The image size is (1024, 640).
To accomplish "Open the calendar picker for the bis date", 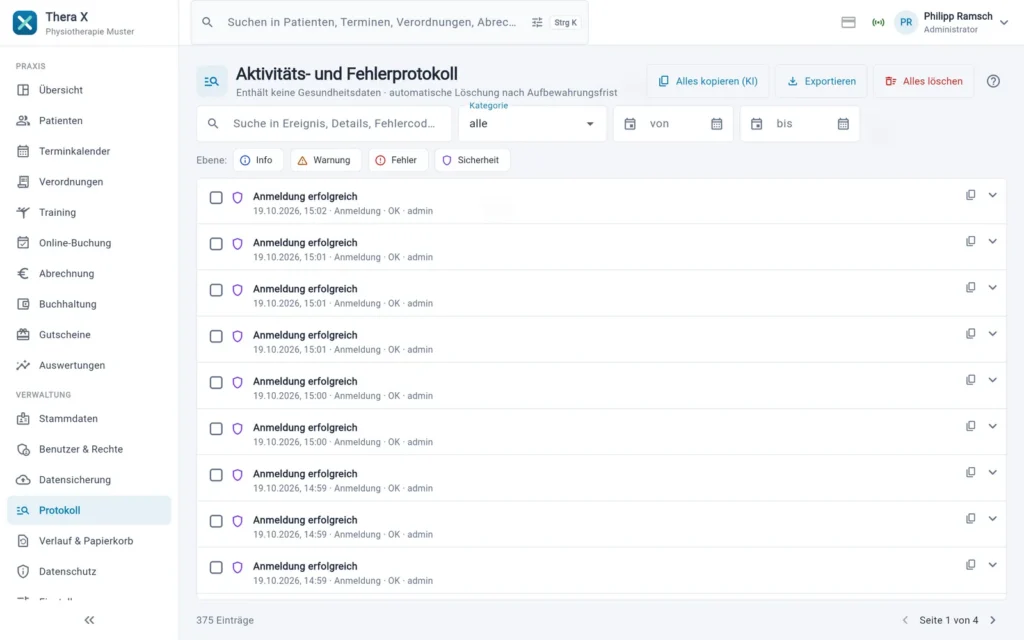I will pos(843,123).
